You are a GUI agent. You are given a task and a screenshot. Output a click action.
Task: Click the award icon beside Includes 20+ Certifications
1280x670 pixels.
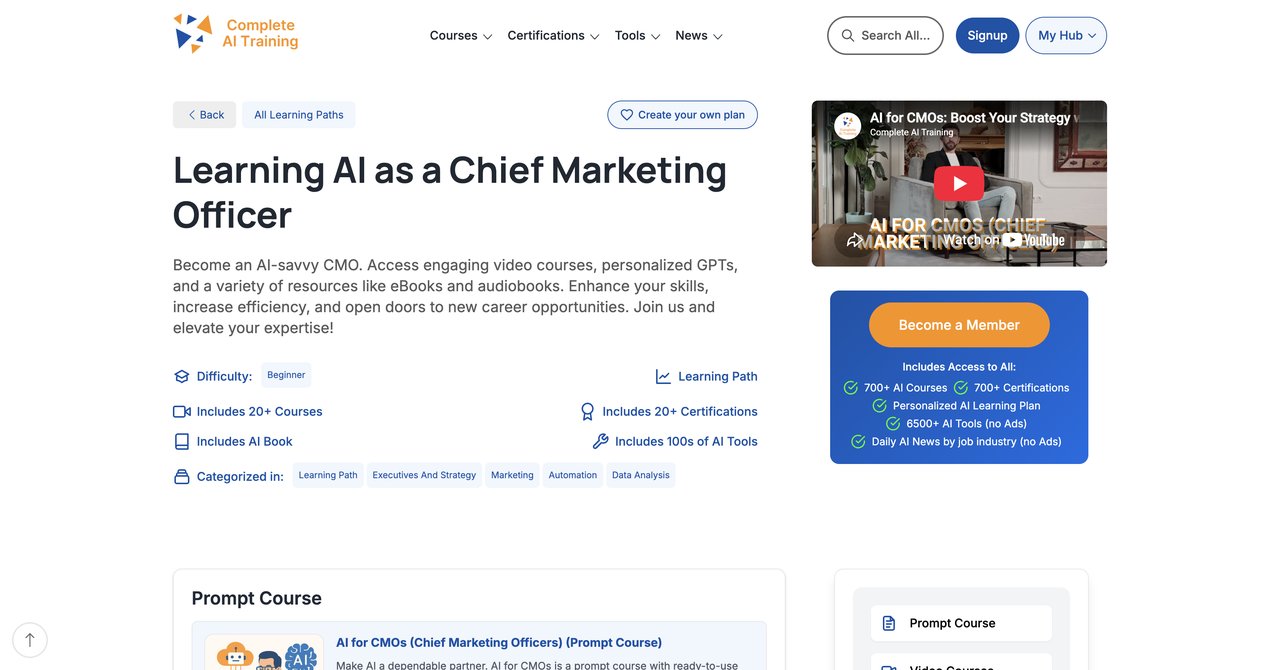coord(588,411)
